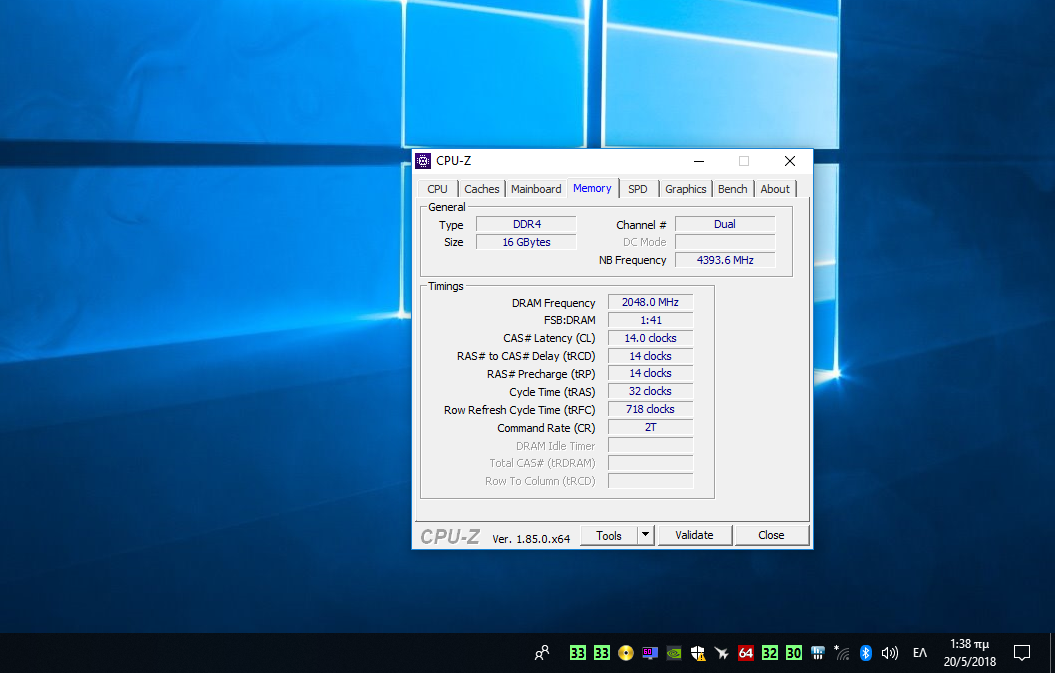
Task: Click the empty DC Mode field
Action: [x=725, y=242]
